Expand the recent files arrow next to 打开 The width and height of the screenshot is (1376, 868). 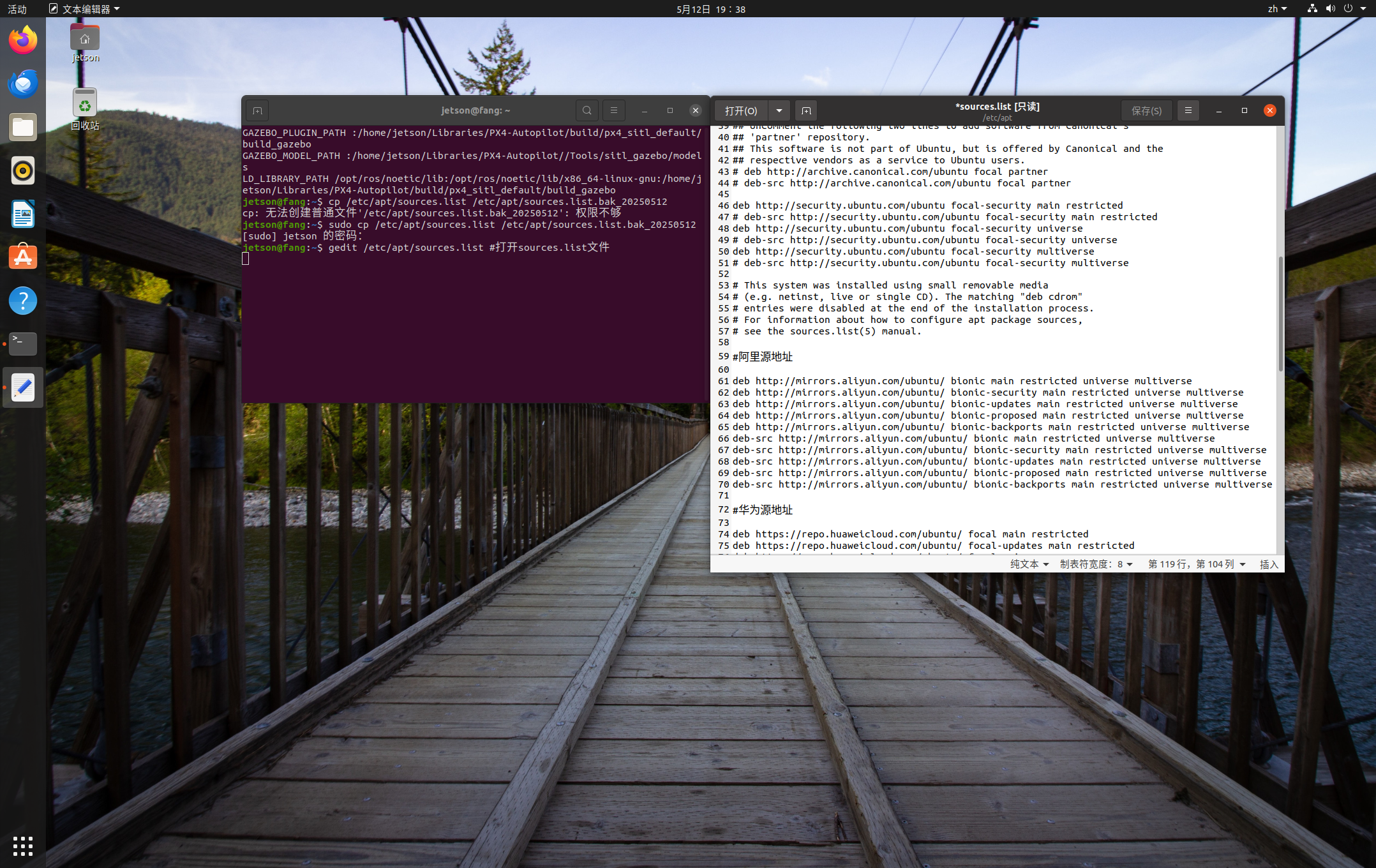(779, 110)
